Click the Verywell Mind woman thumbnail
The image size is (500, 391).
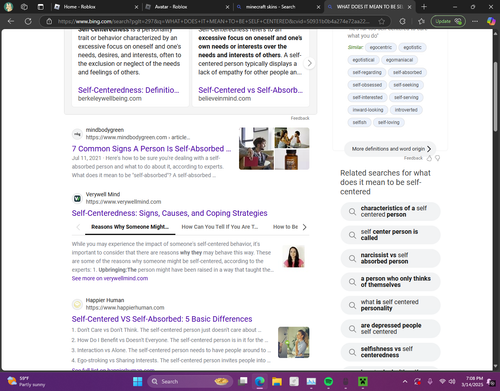294,257
